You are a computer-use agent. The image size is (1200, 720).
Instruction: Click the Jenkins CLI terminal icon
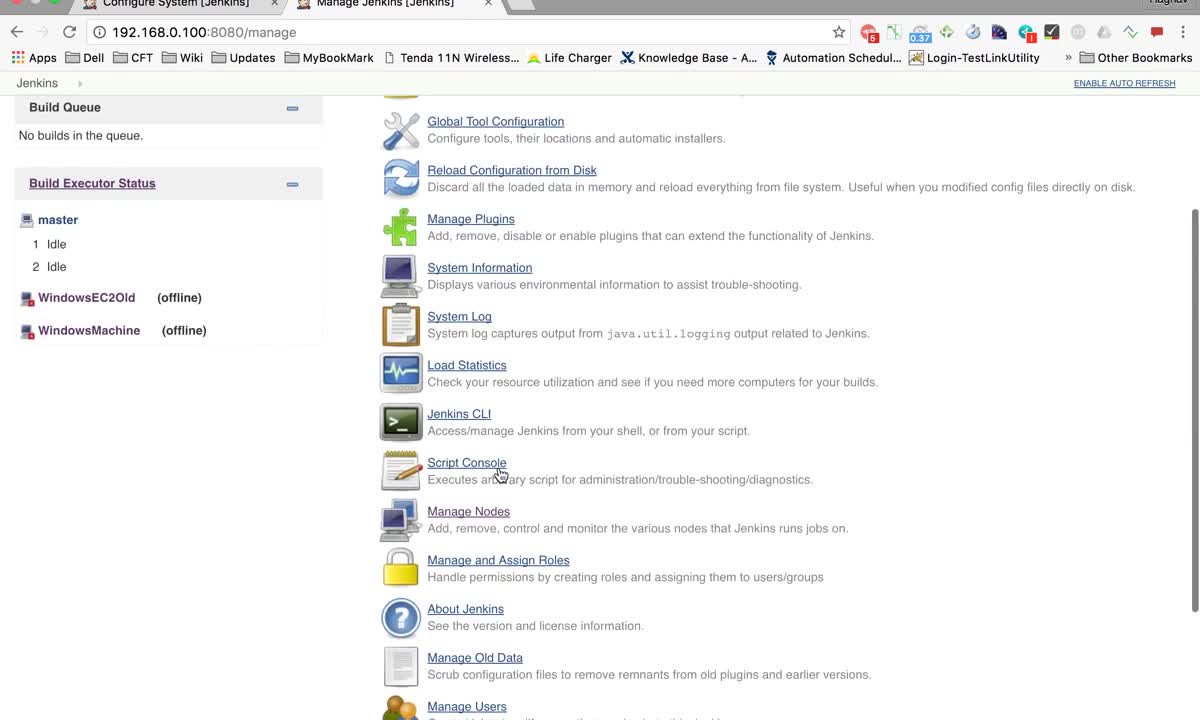(x=401, y=423)
